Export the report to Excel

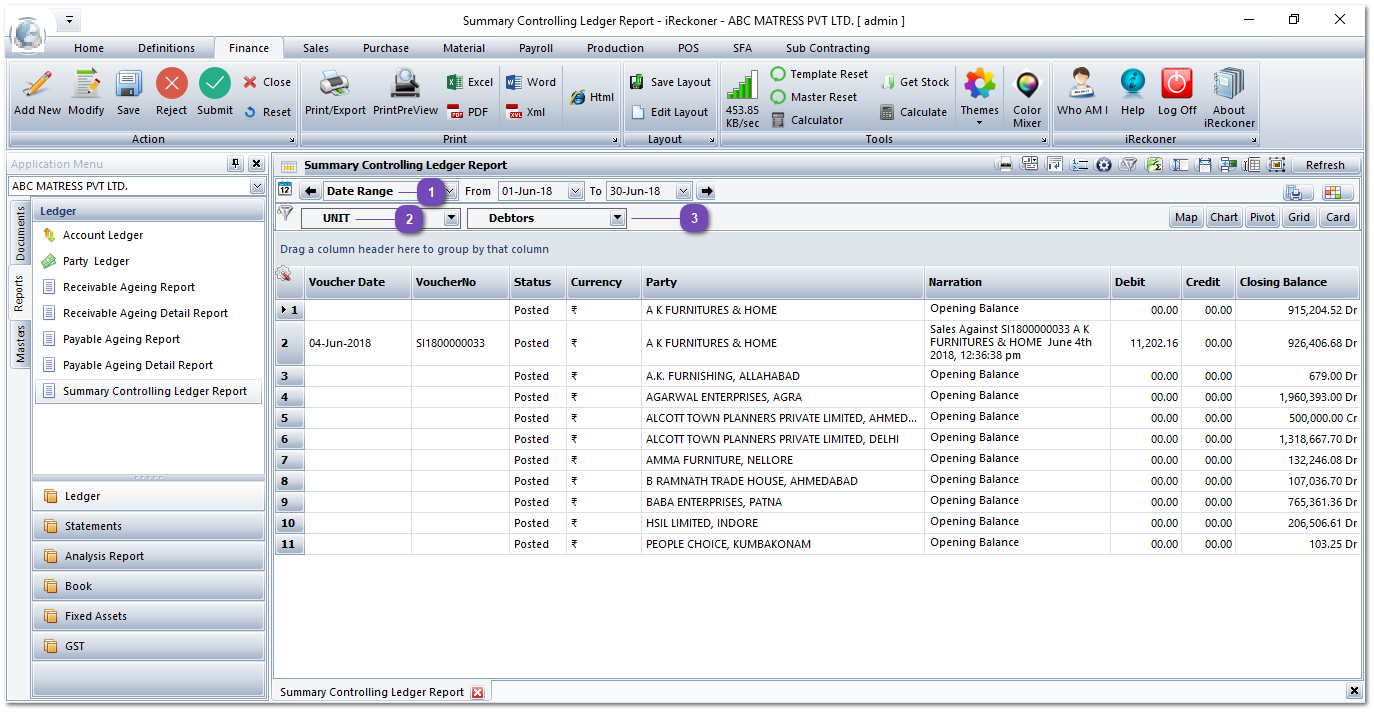468,82
